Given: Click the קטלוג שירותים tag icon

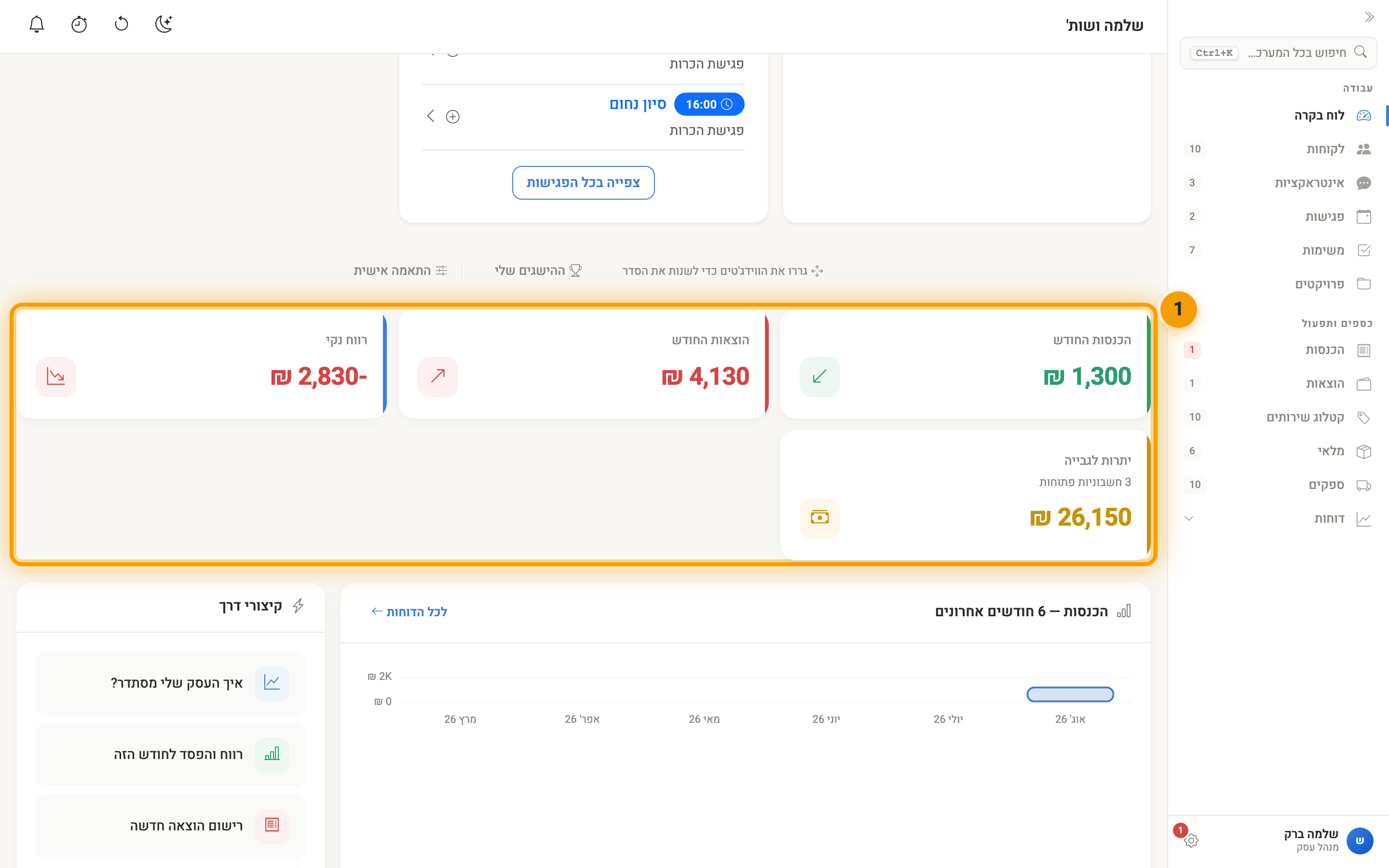Looking at the screenshot, I should point(1364,417).
